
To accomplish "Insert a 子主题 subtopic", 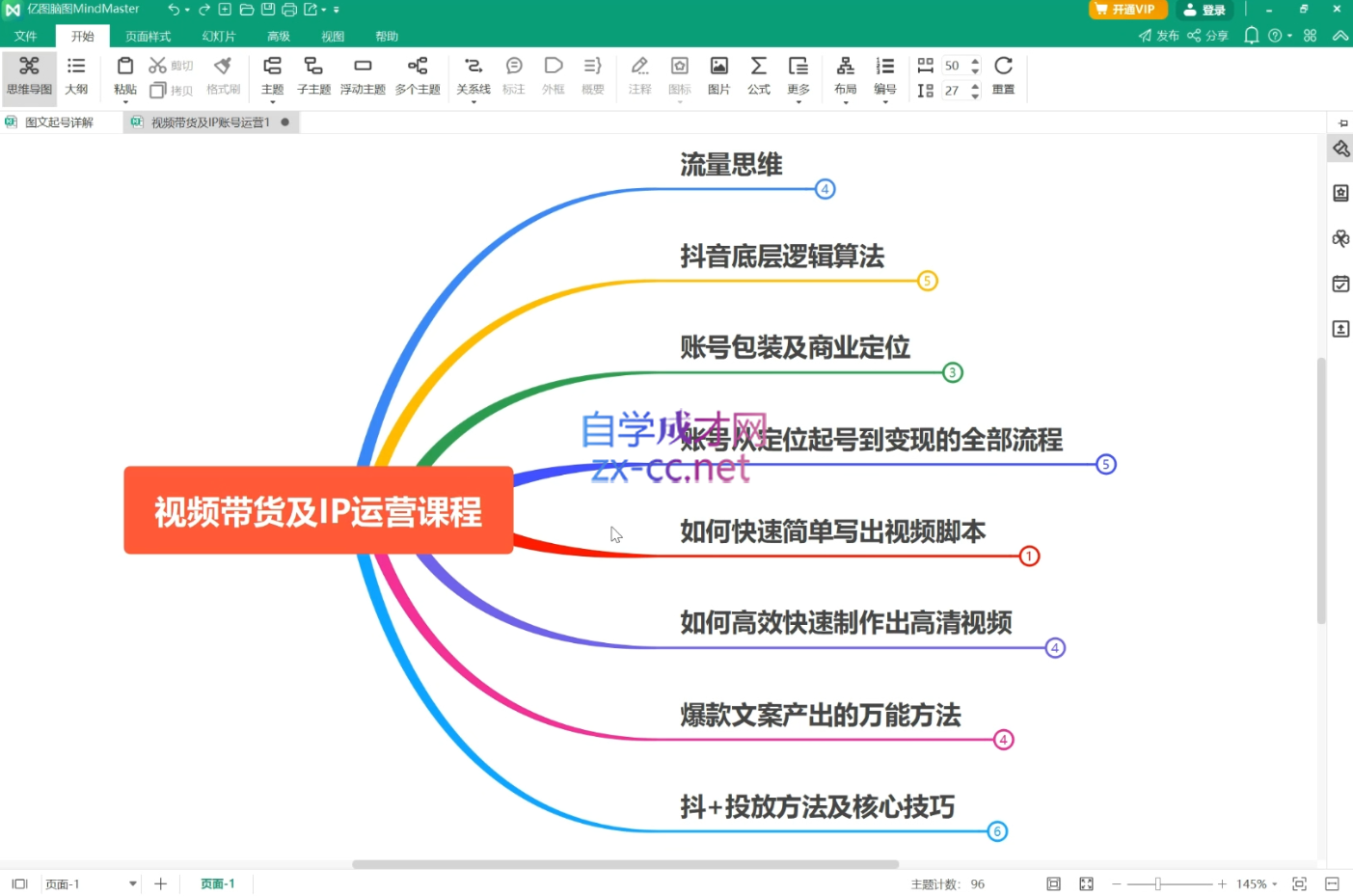I will (x=313, y=75).
